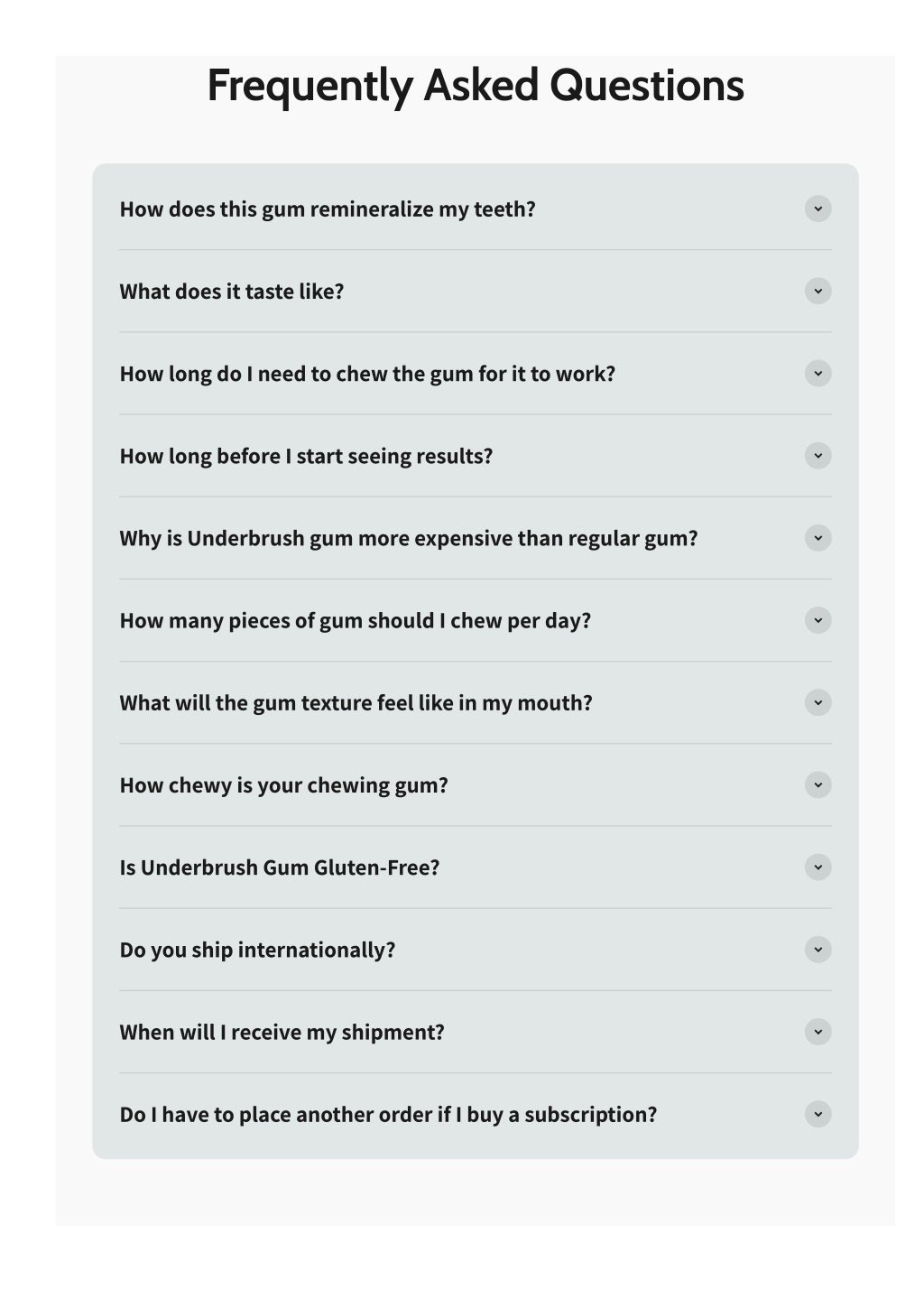Click the chevron for seeing results question
The width and height of the screenshot is (924, 1308).
pyautogui.click(x=818, y=456)
